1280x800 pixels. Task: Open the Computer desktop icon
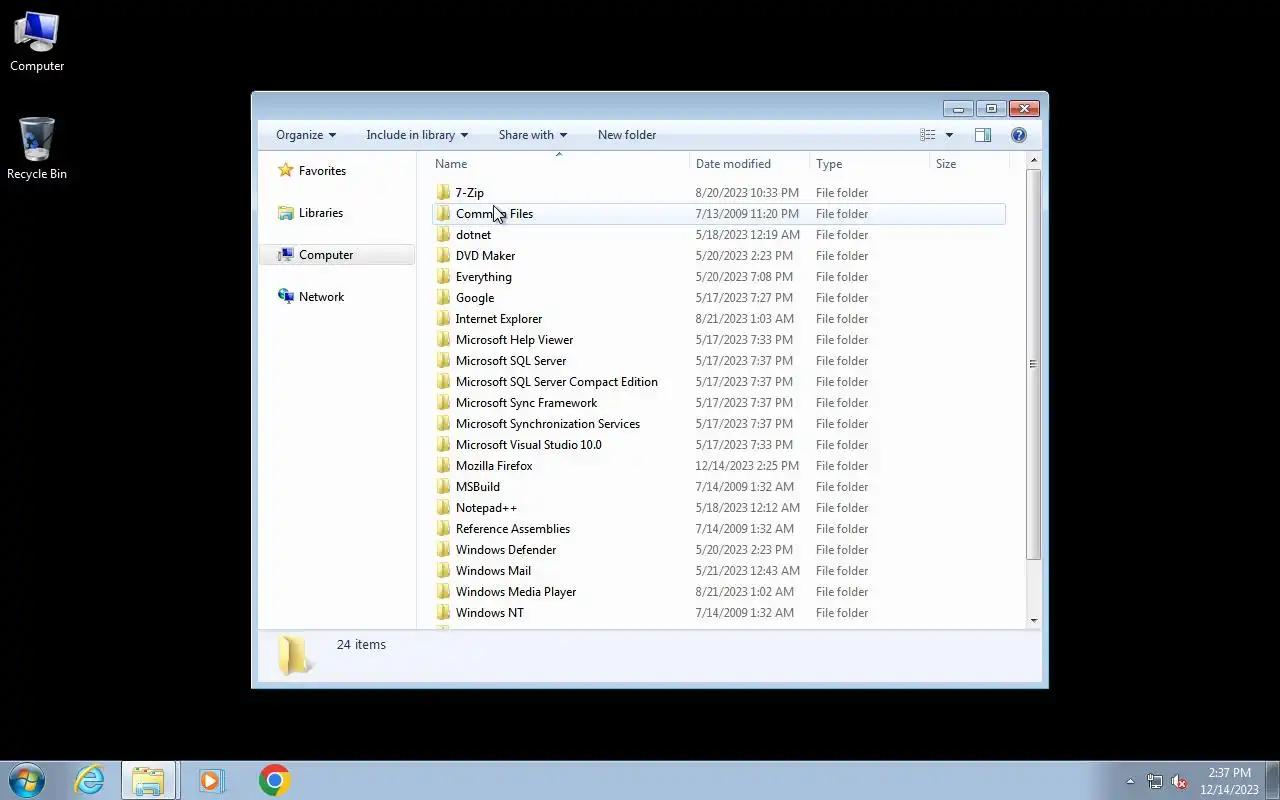coord(37,42)
